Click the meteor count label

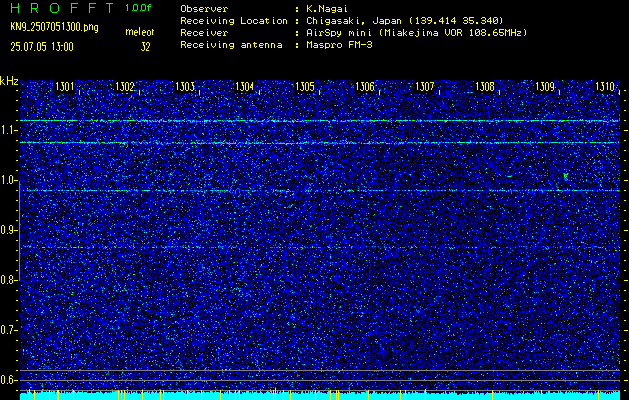140,32
